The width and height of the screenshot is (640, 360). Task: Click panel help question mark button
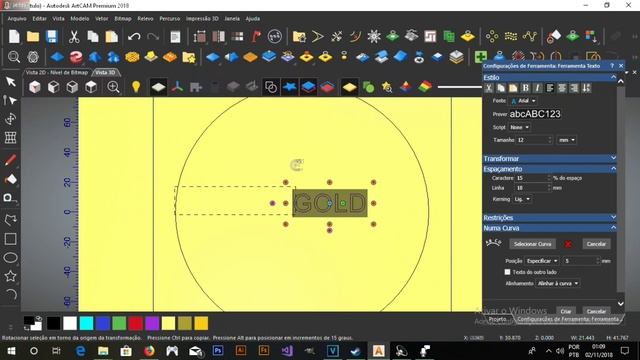tap(612, 66)
